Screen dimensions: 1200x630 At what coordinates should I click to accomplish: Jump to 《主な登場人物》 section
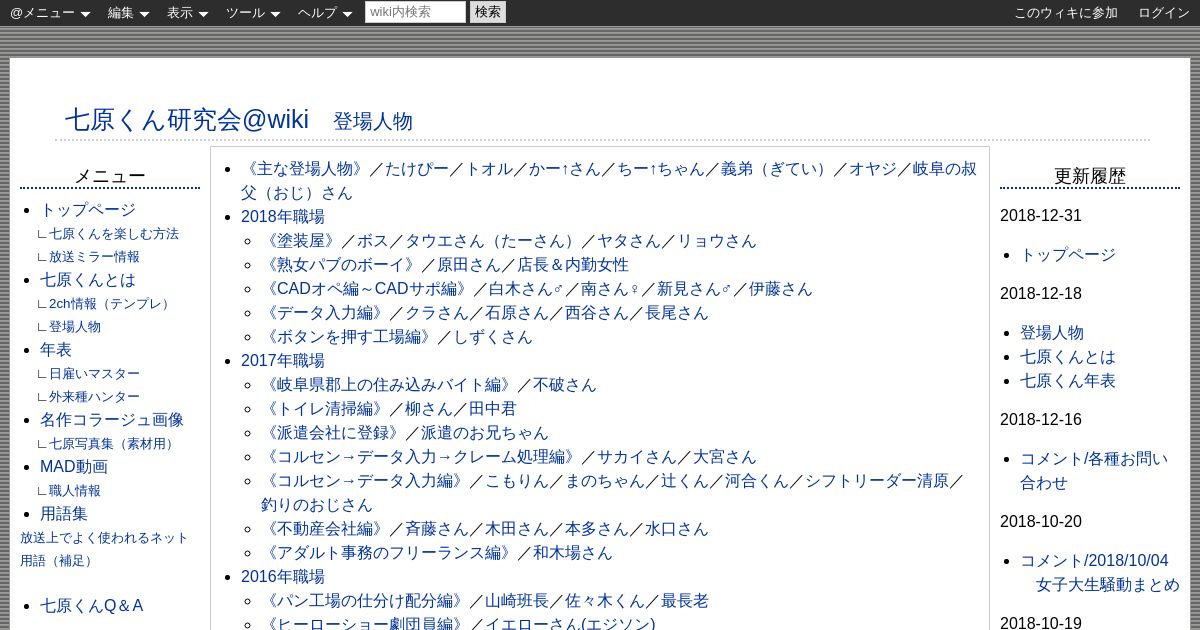click(x=305, y=169)
